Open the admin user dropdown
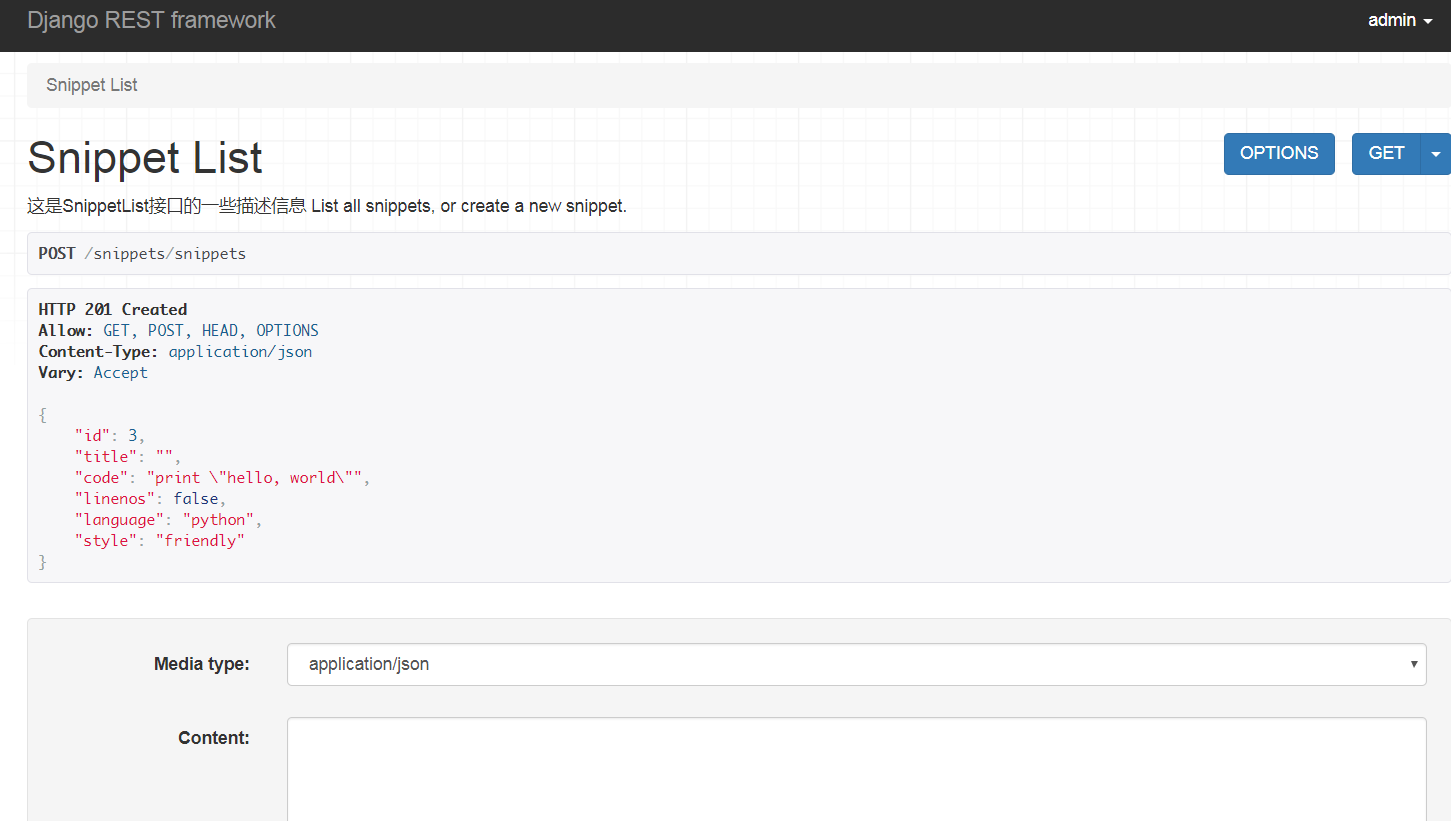The height and width of the screenshot is (821, 1451). pos(1400,20)
